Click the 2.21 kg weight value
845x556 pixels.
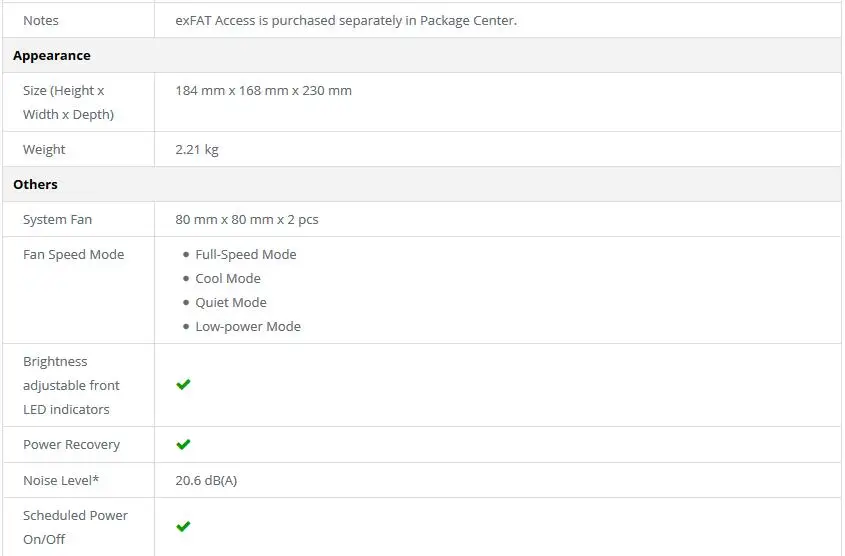(x=197, y=149)
